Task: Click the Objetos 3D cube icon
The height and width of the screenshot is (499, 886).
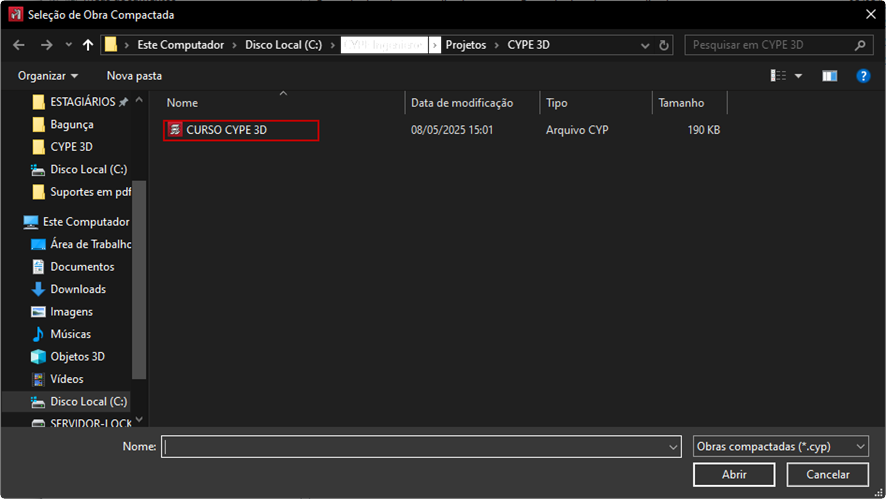Action: (38, 357)
